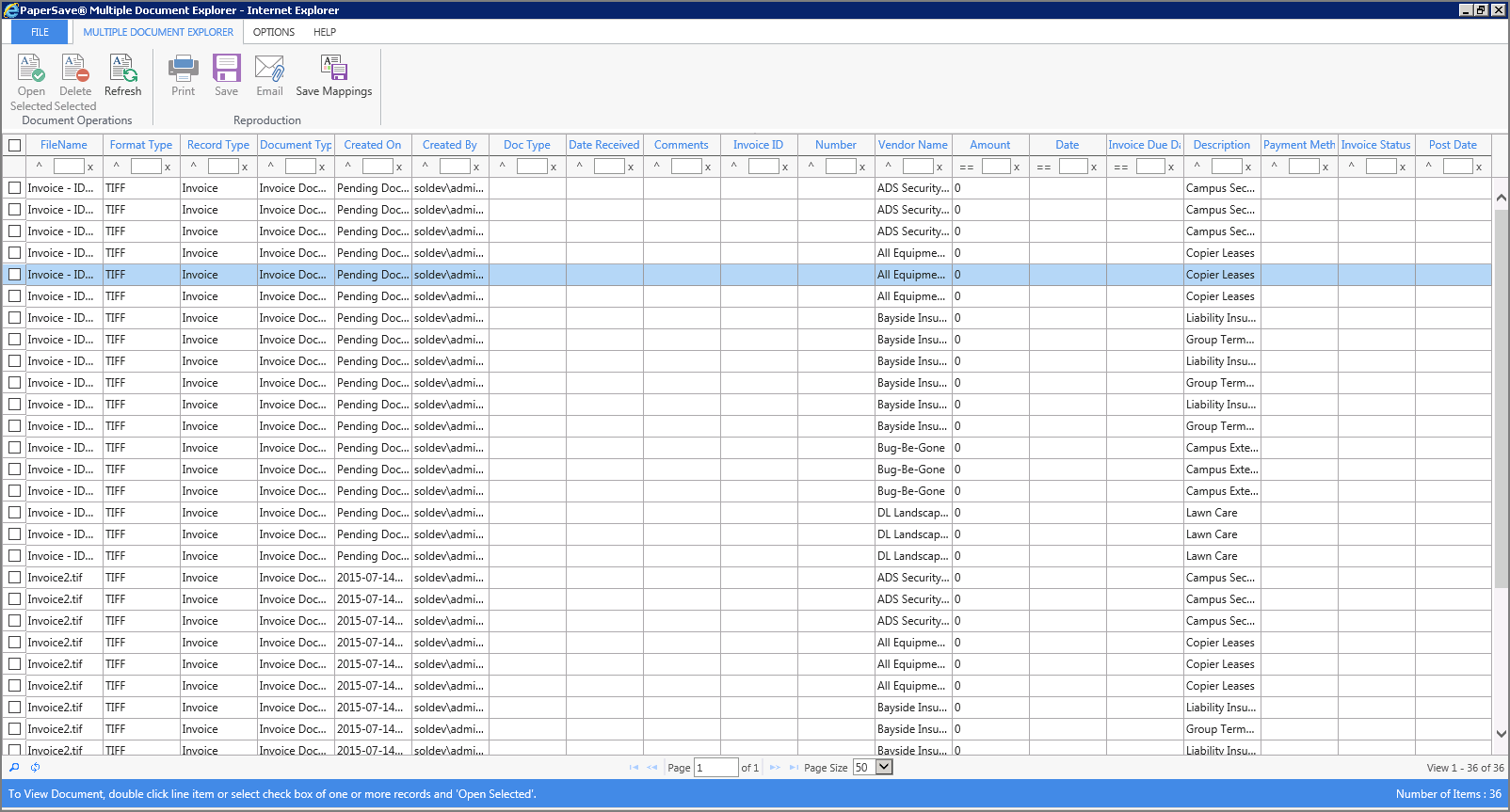The image size is (1510, 812).
Task: Click the reload icon beside the search magnifier
Action: coord(35,767)
